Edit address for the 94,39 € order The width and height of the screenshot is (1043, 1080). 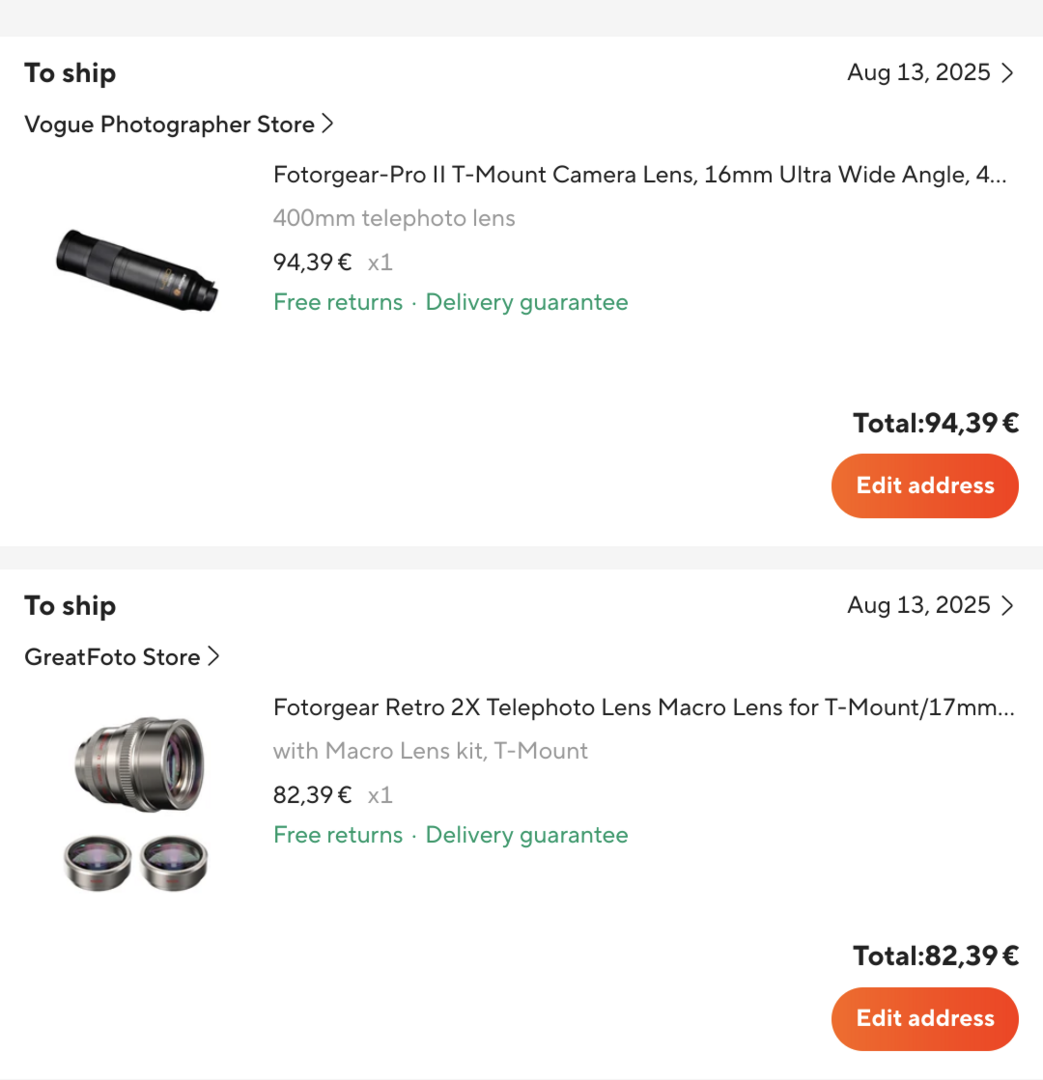(924, 486)
